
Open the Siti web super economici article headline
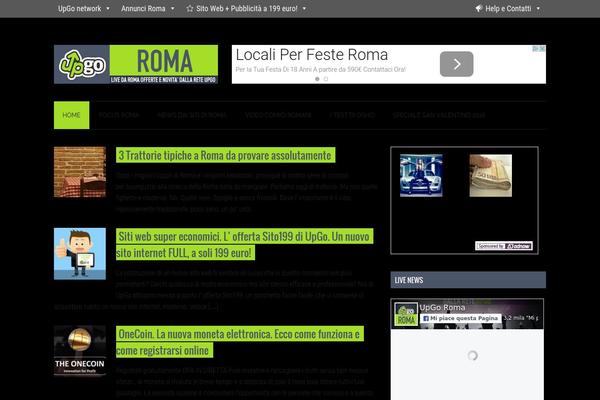pyautogui.click(x=244, y=245)
